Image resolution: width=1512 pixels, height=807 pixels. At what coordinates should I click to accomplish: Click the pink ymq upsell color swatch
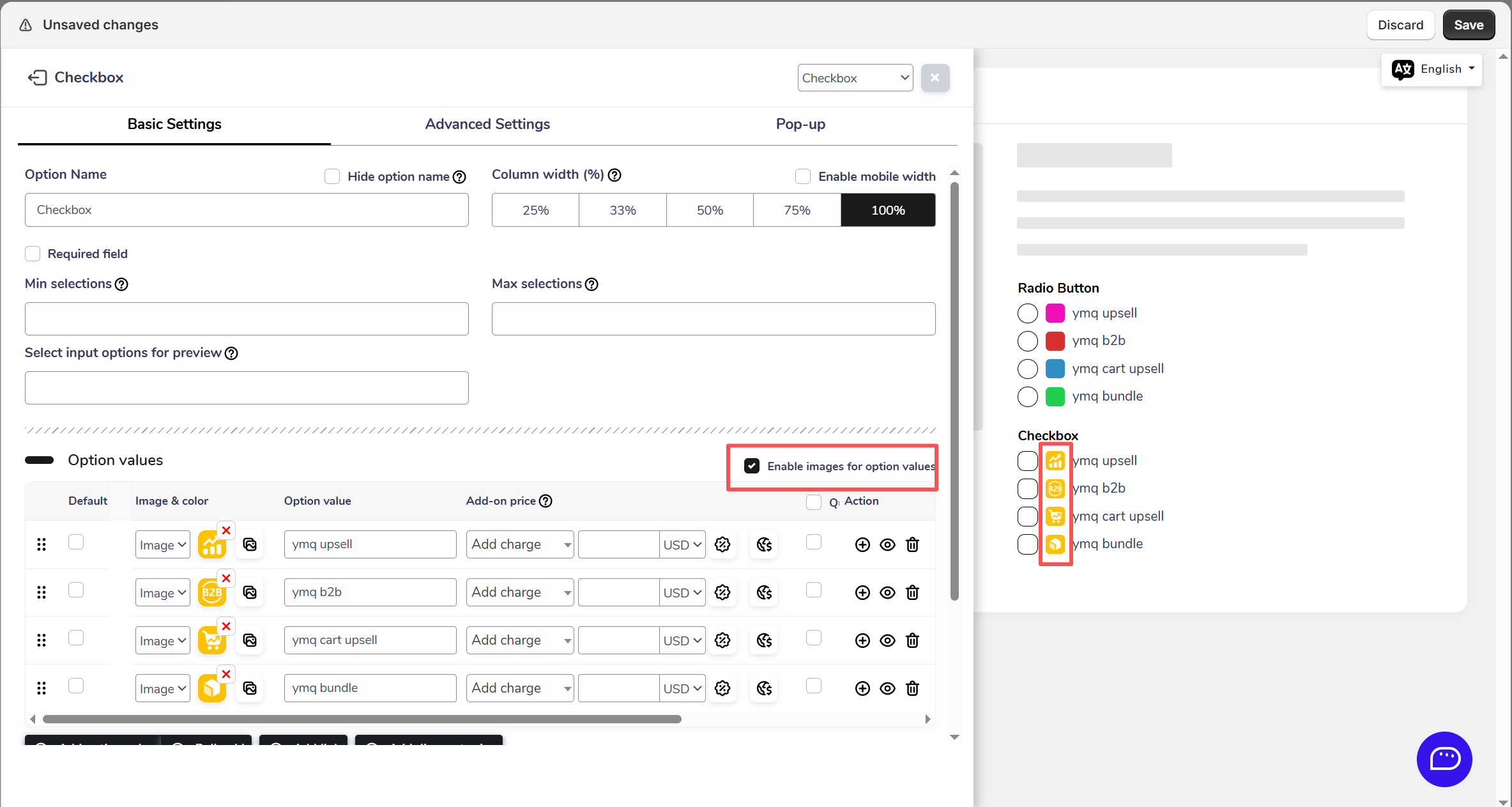click(x=1055, y=313)
